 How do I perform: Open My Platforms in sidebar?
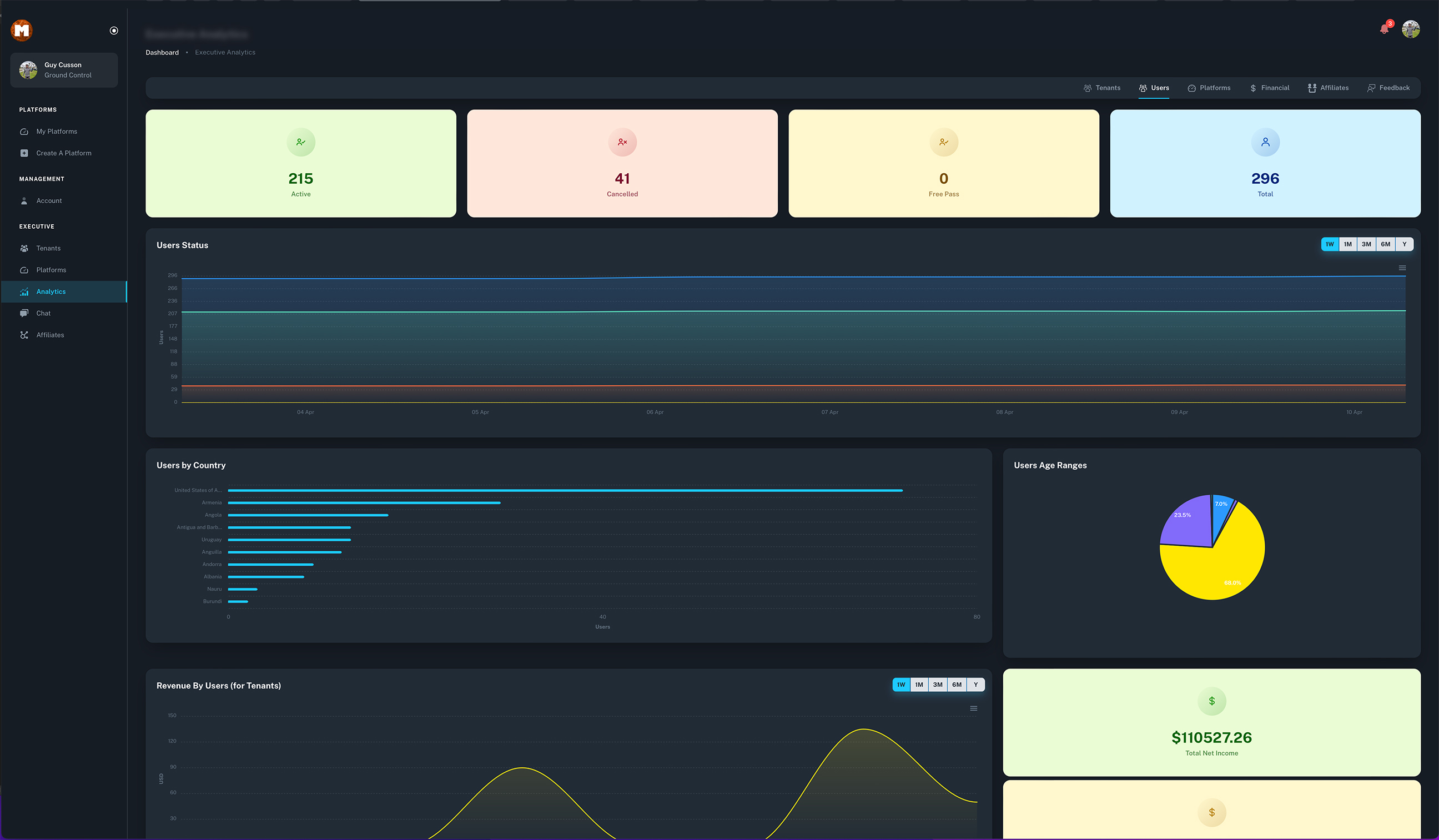coord(57,132)
